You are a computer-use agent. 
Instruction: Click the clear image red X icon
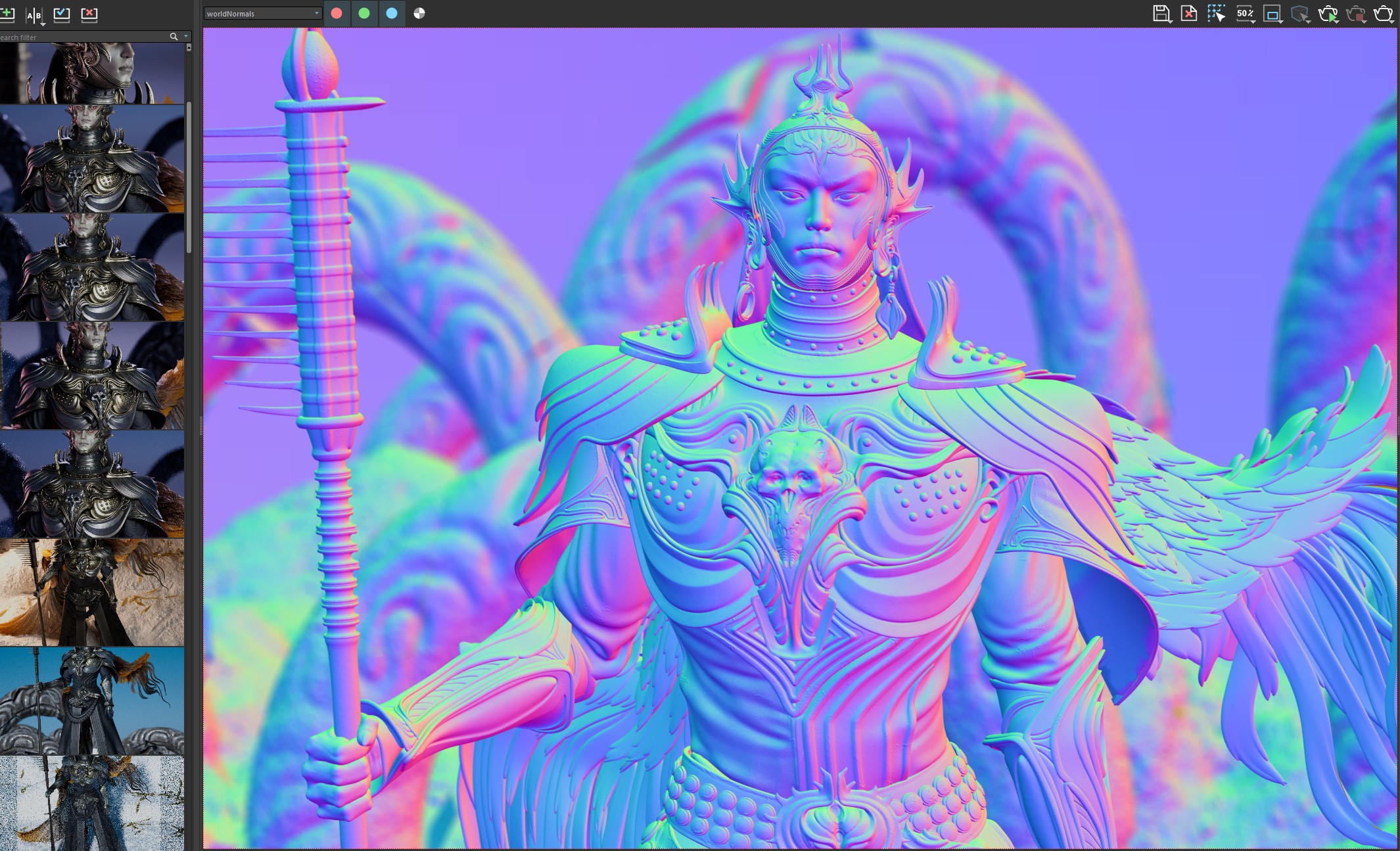click(x=1188, y=14)
